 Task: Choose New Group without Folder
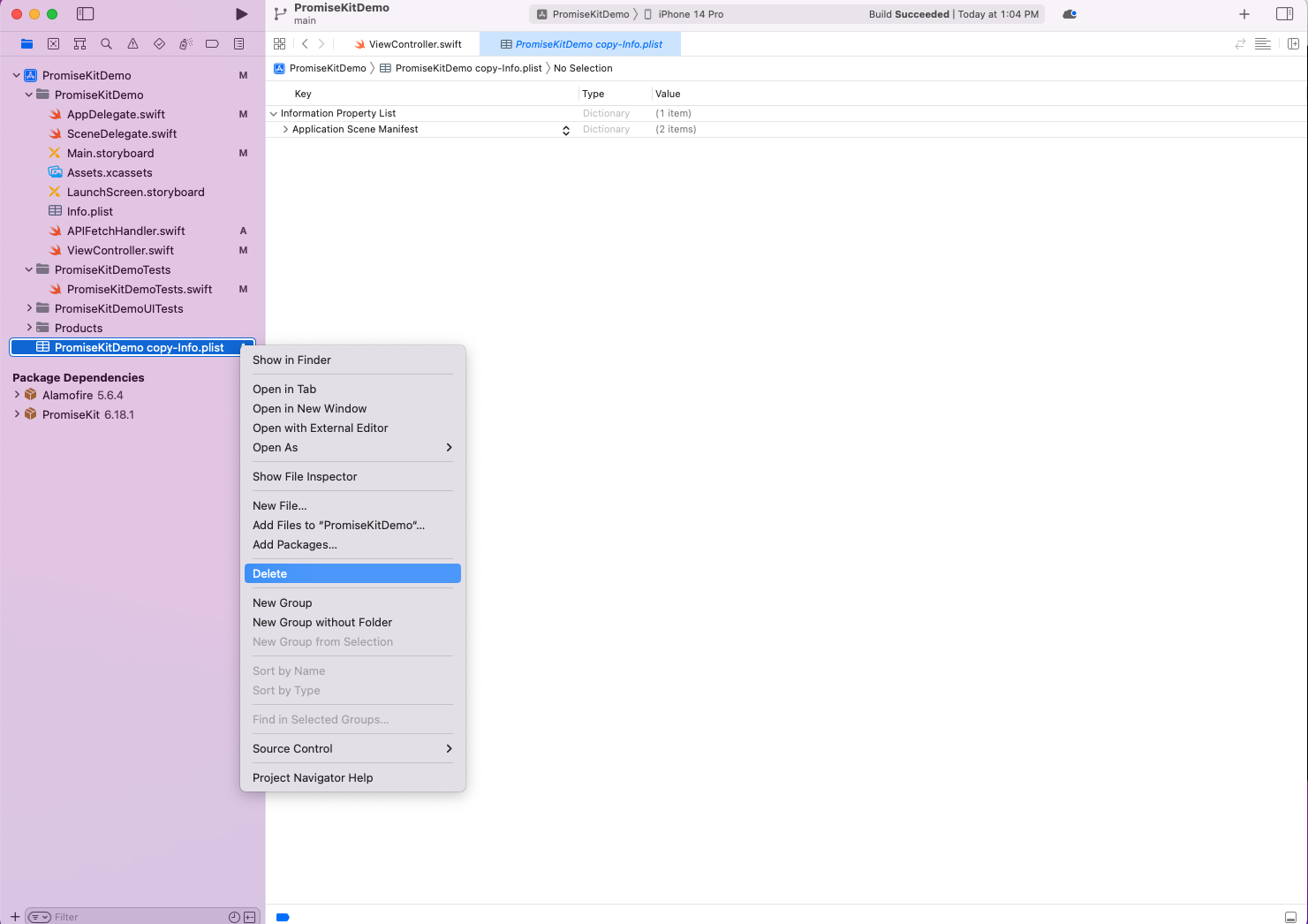coord(352,622)
